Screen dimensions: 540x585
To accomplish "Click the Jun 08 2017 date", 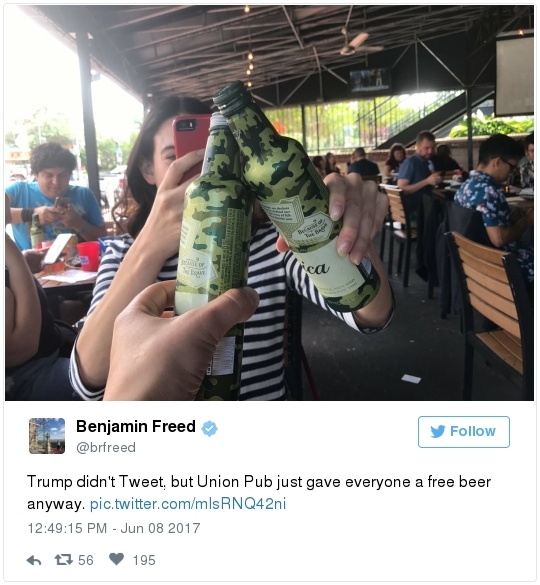I will point(160,528).
